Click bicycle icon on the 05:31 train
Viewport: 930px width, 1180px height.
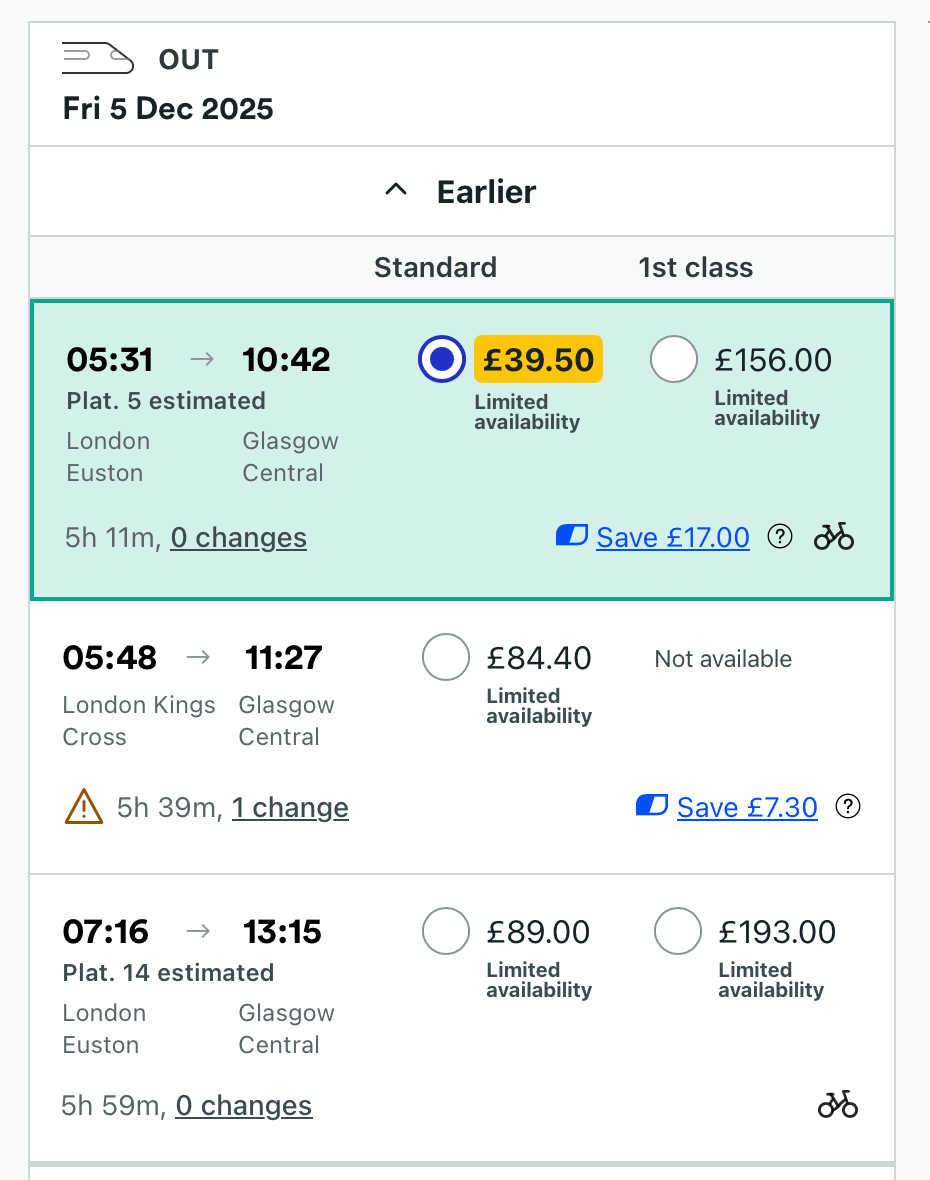(x=834, y=537)
